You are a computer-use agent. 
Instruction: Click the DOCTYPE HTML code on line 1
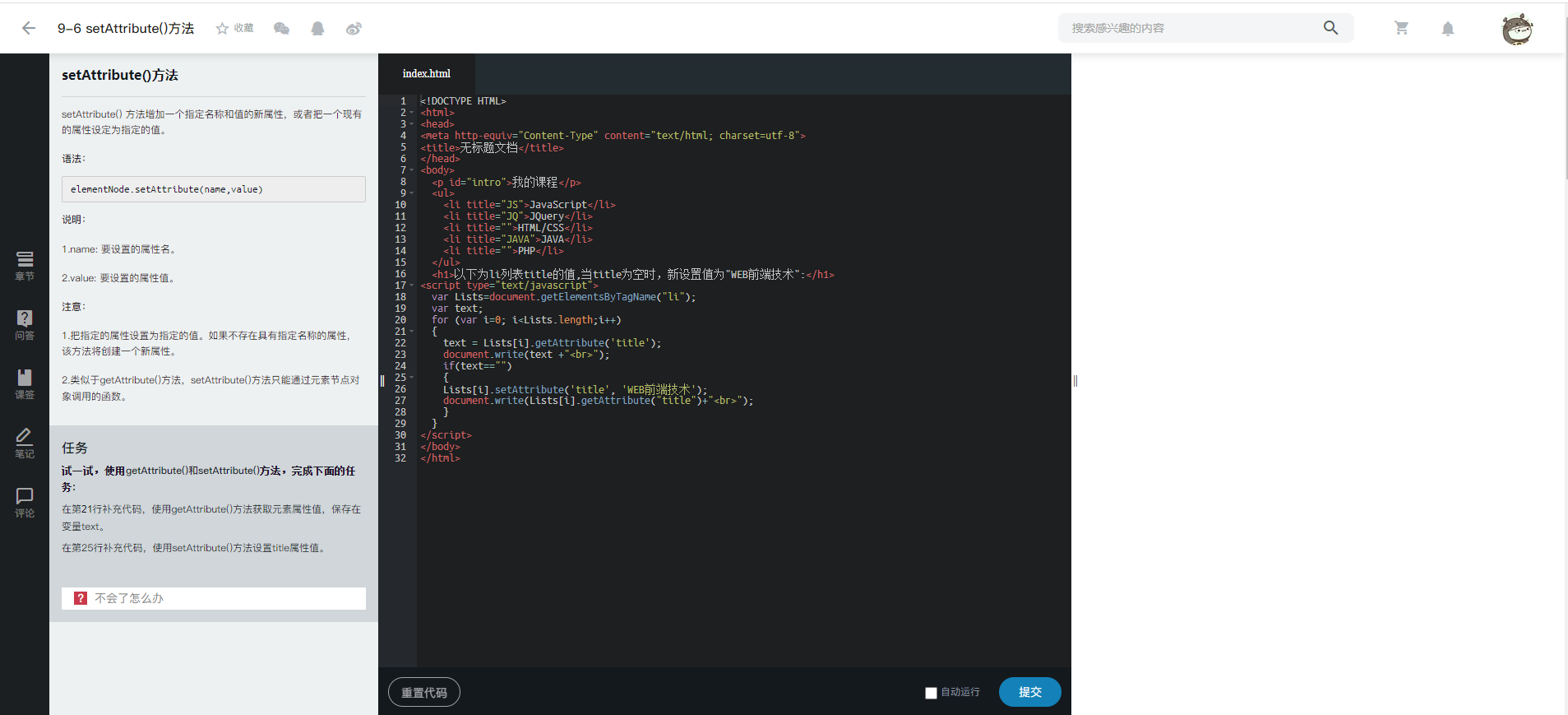464,101
